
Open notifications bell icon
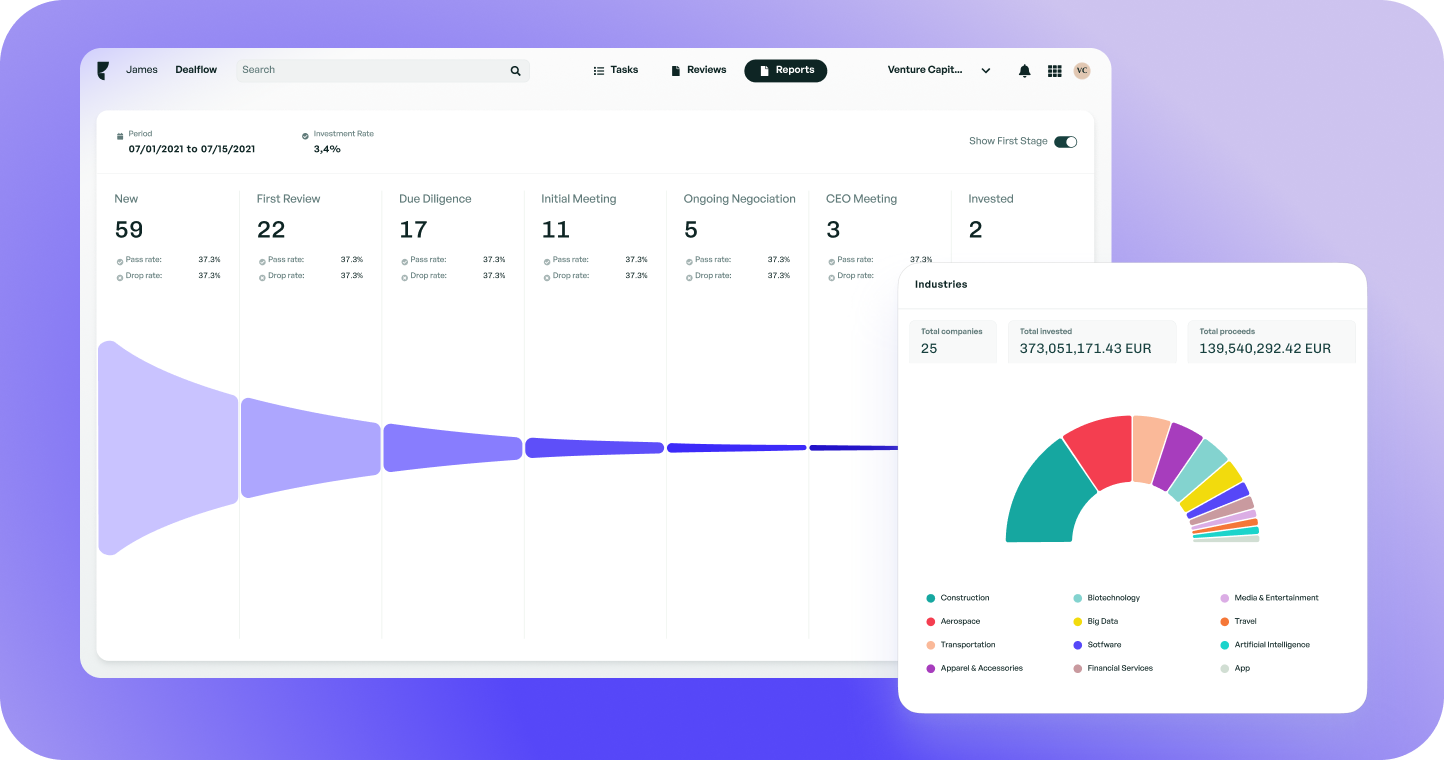[x=1025, y=71]
